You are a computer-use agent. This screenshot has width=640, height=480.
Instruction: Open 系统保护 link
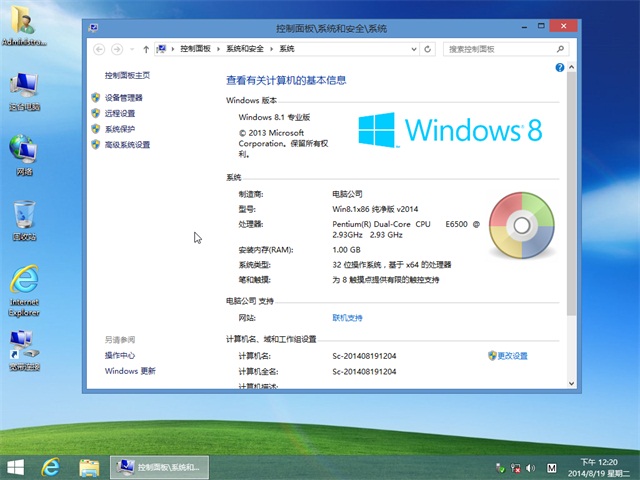120,129
